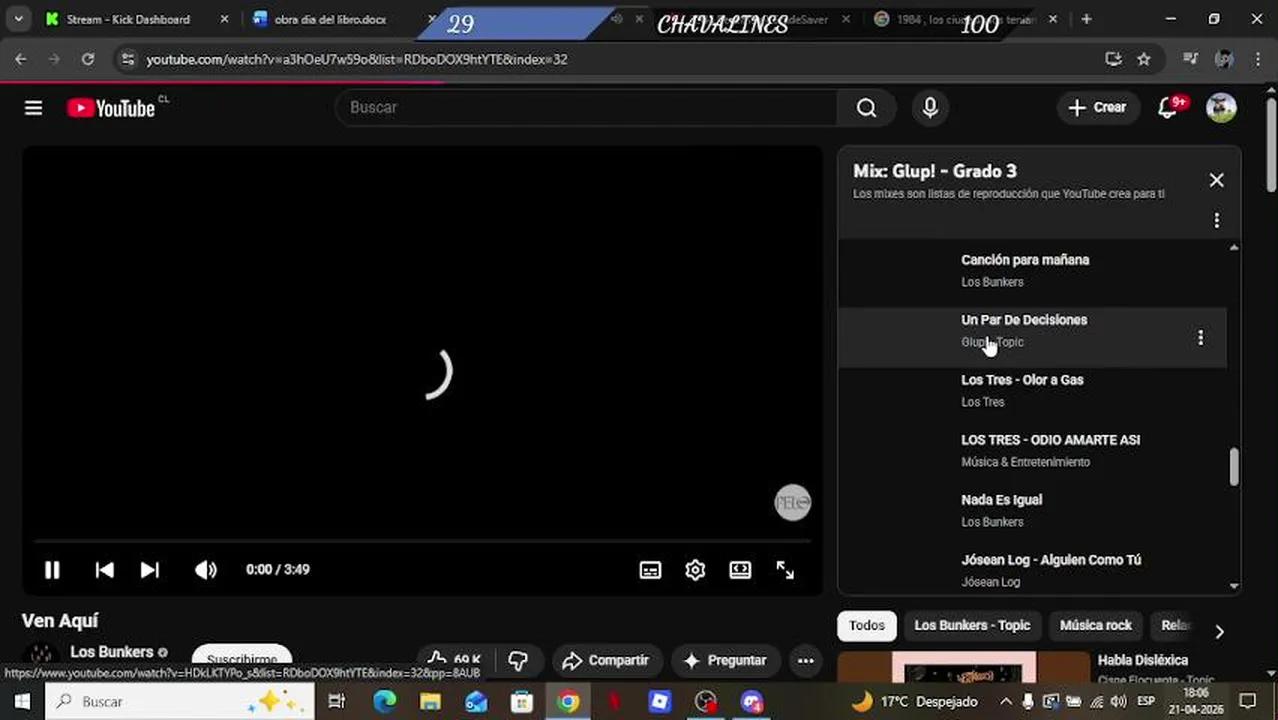Image resolution: width=1278 pixels, height=720 pixels.
Task: Open the YouTube guide hamburger menu
Action: [x=33, y=108]
